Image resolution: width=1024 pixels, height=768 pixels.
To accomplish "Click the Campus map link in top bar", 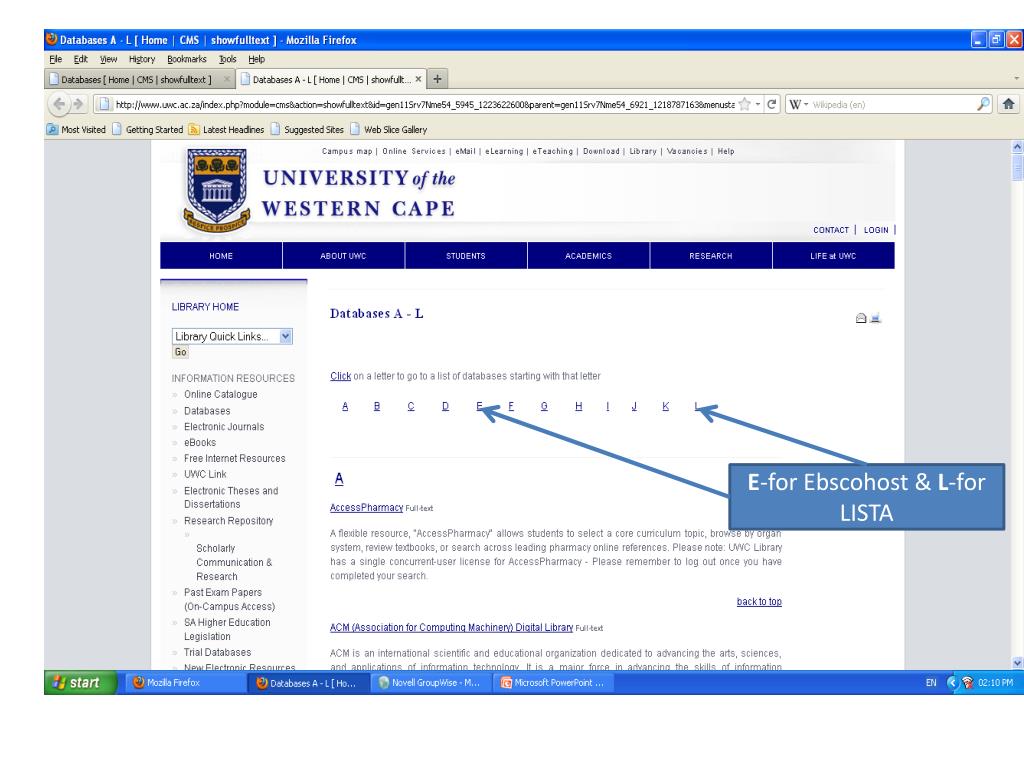I will click(x=347, y=151).
